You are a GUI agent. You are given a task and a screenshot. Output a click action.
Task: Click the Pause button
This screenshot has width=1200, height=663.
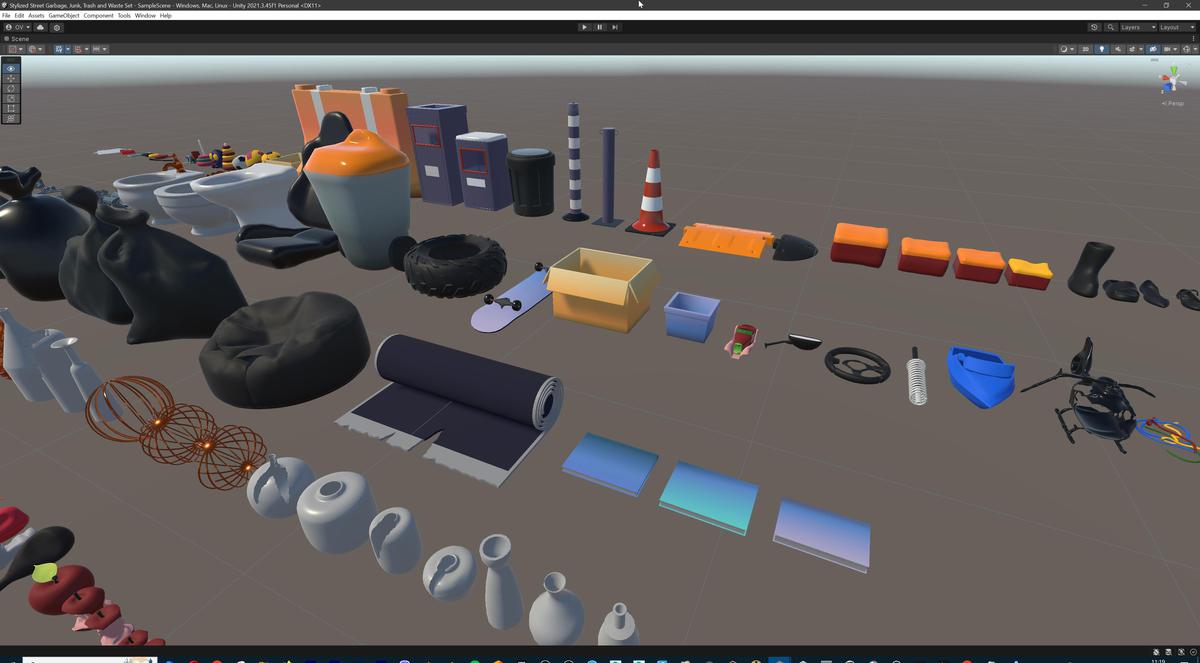[x=599, y=27]
